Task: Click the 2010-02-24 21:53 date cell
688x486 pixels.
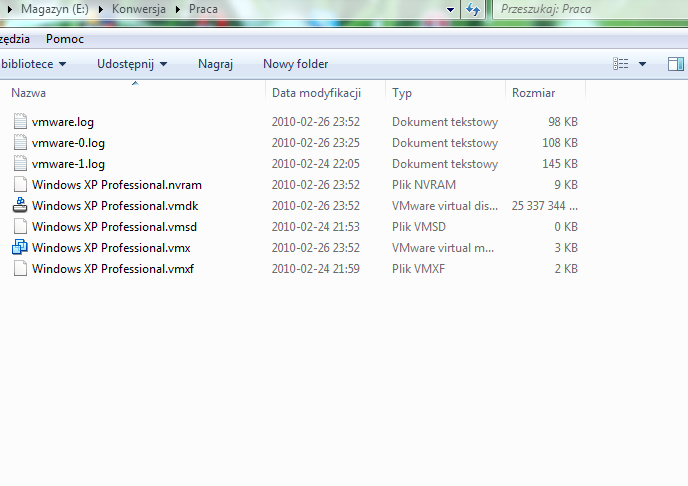Action: coord(315,227)
